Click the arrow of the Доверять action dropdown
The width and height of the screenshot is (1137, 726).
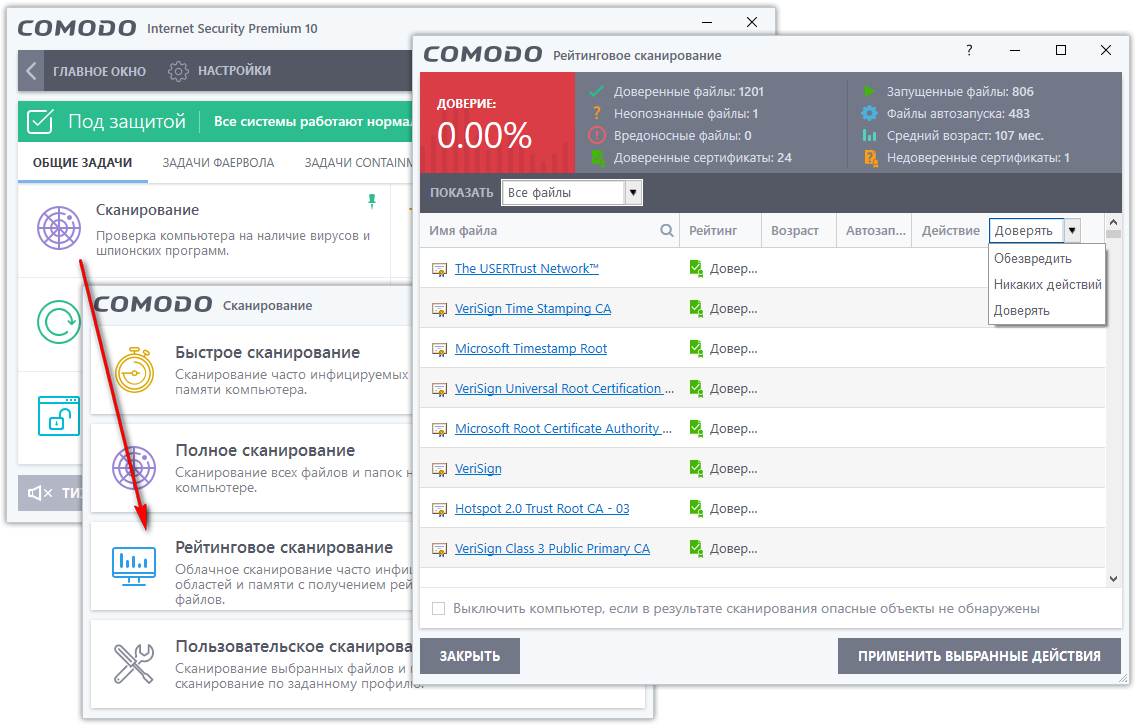(1072, 231)
